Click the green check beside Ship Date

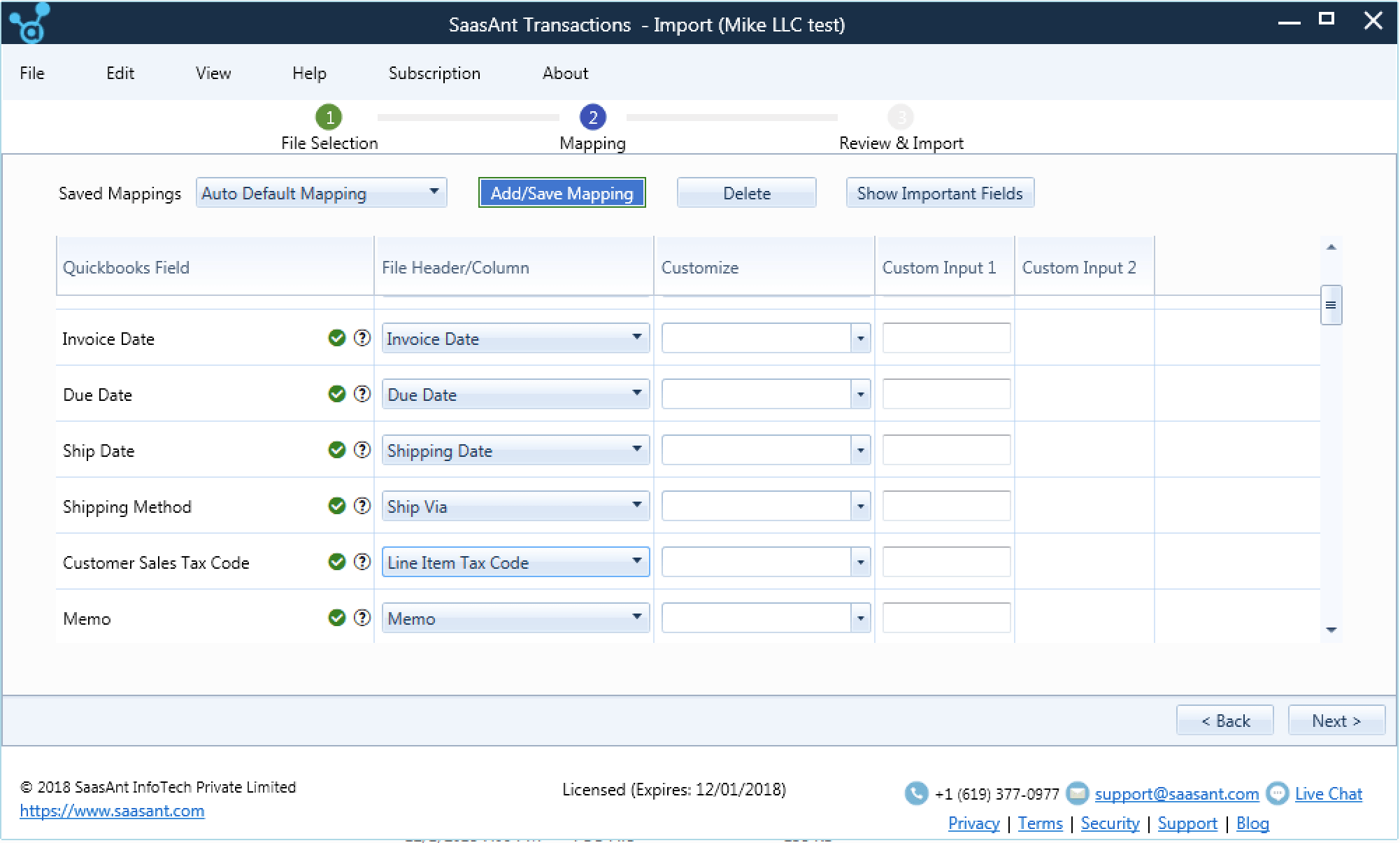coord(337,450)
